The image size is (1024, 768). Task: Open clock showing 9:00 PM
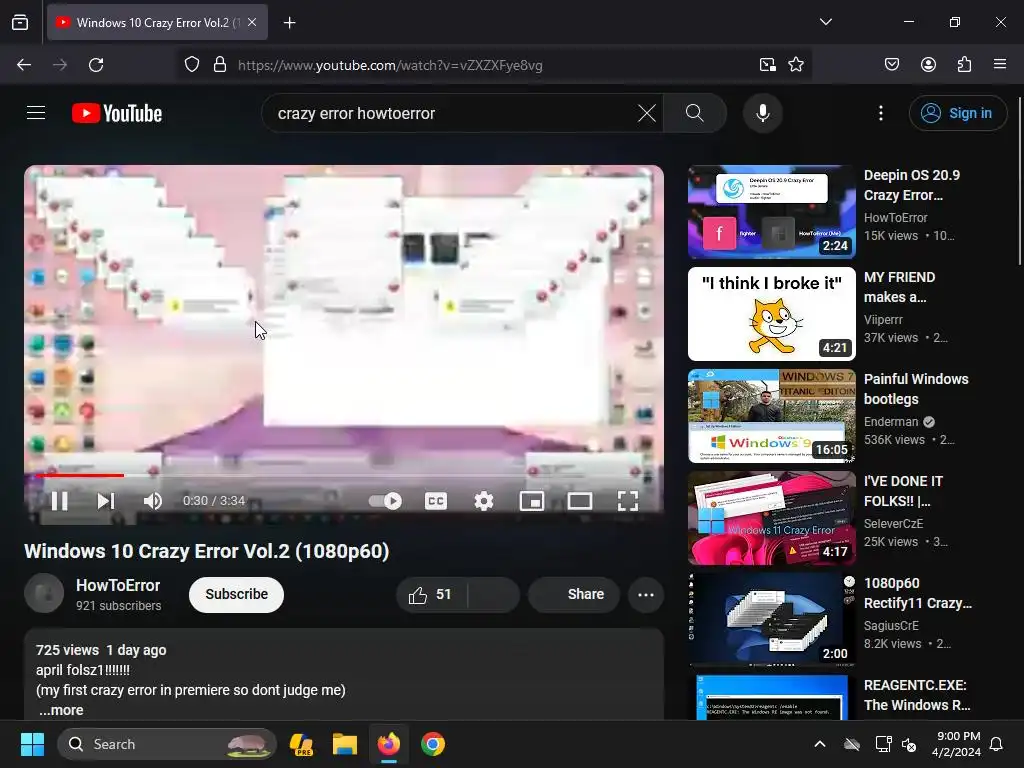point(956,744)
